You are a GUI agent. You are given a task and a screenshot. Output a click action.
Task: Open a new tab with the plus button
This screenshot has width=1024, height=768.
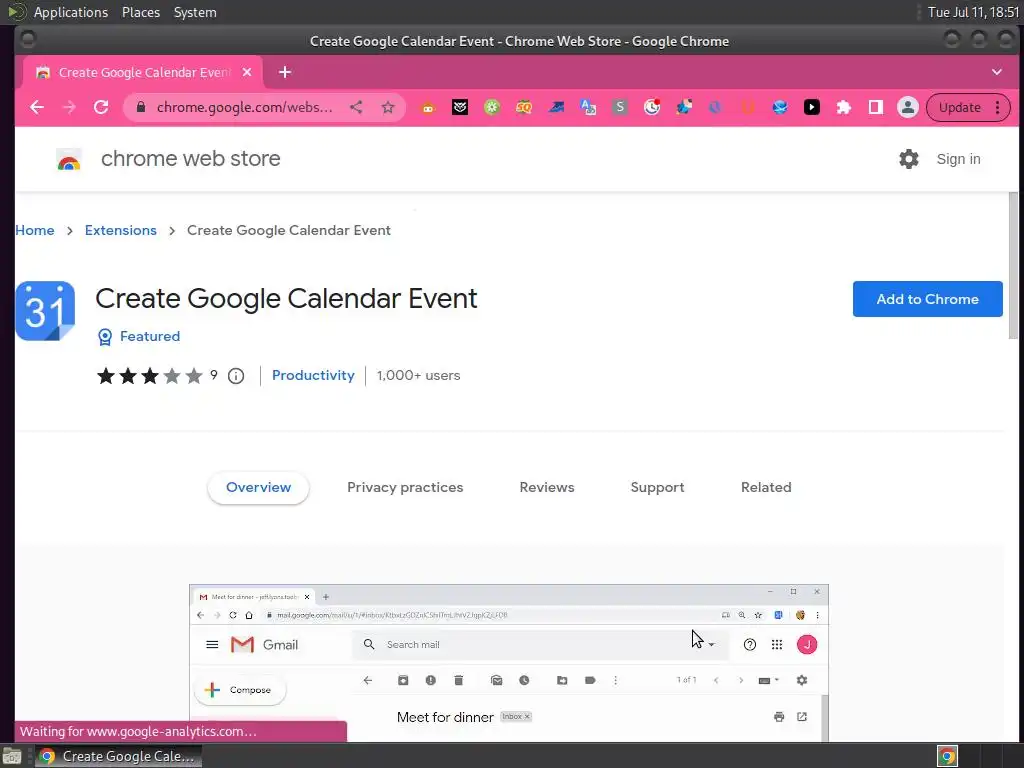[x=285, y=72]
